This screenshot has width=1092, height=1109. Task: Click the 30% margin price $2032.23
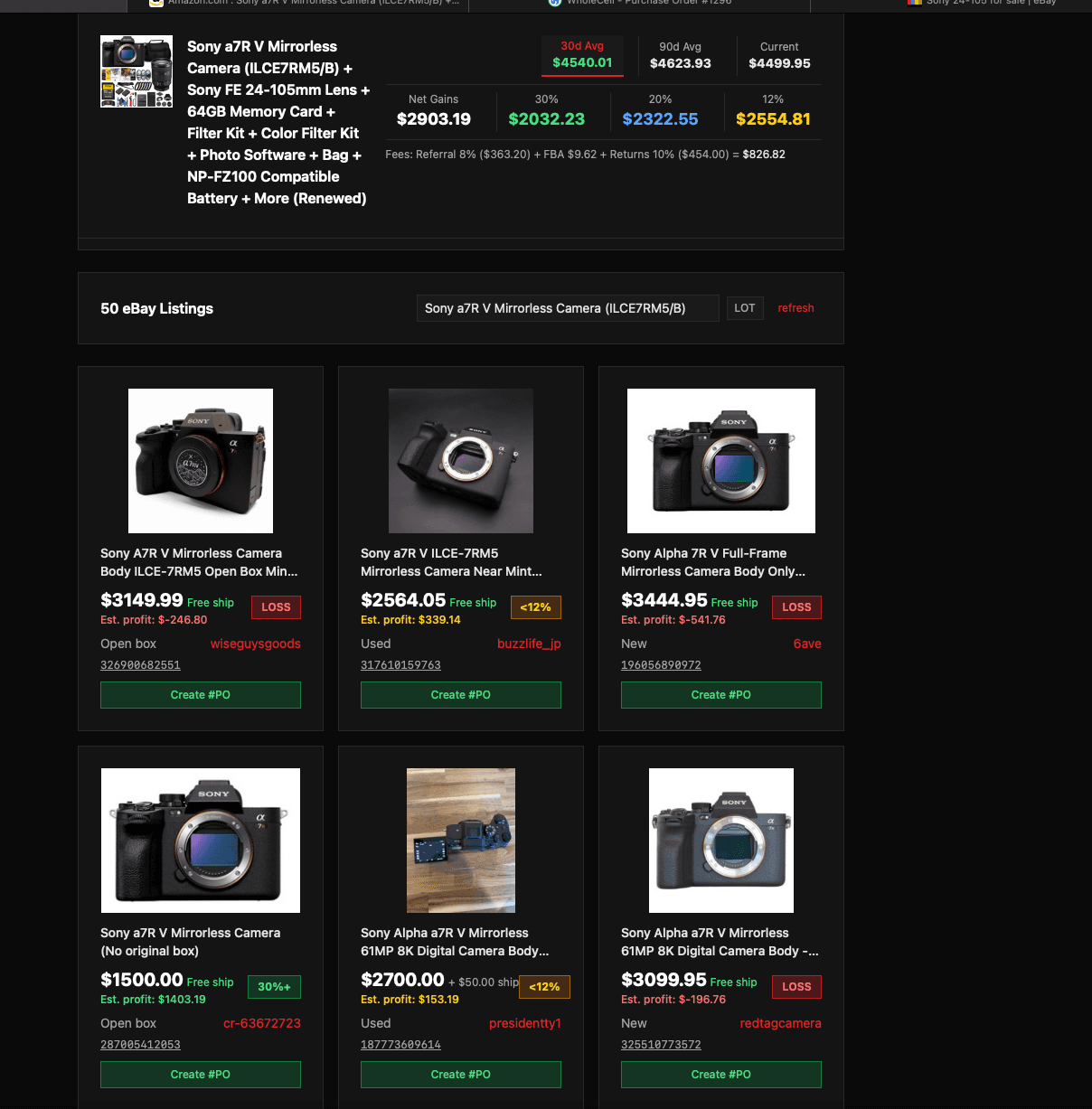(x=547, y=119)
